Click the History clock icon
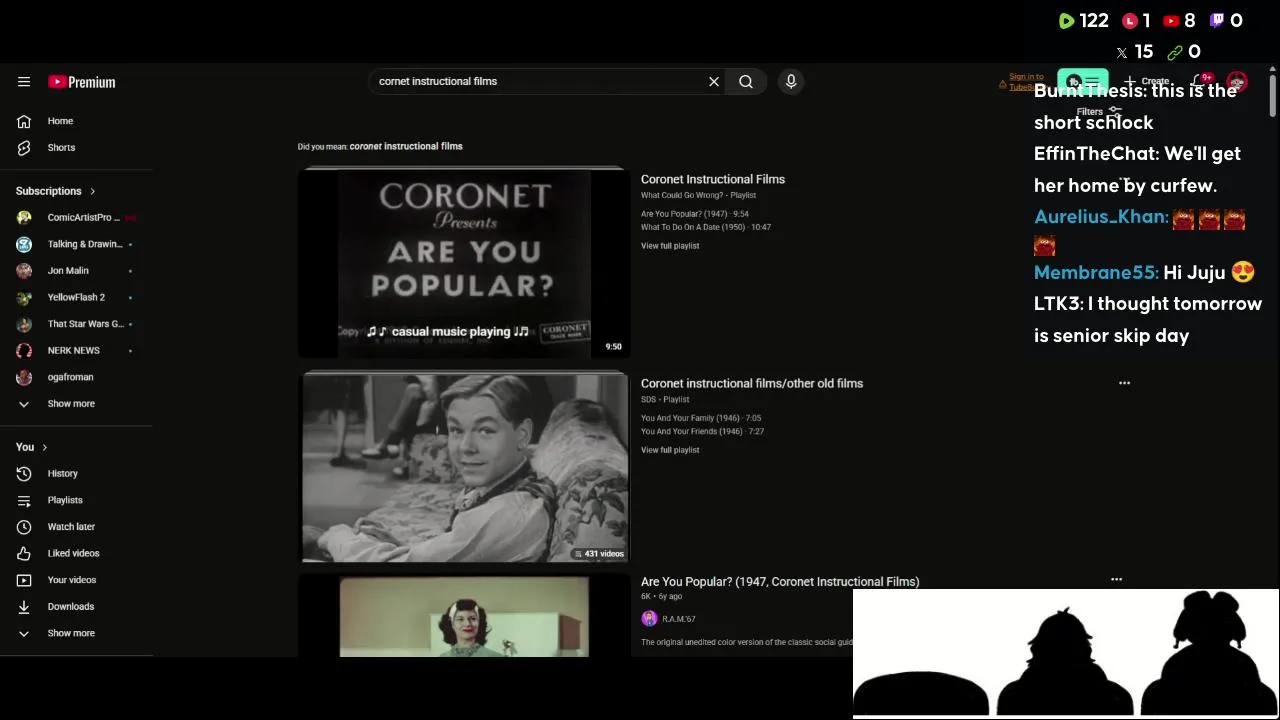The height and width of the screenshot is (720, 1280). click(24, 474)
